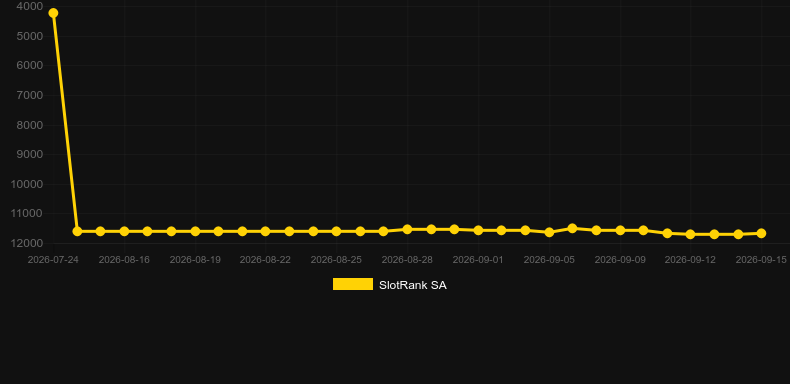Inspect the data point above 2026-09-12
Viewport: 790px width, 384px height.
(x=690, y=234)
